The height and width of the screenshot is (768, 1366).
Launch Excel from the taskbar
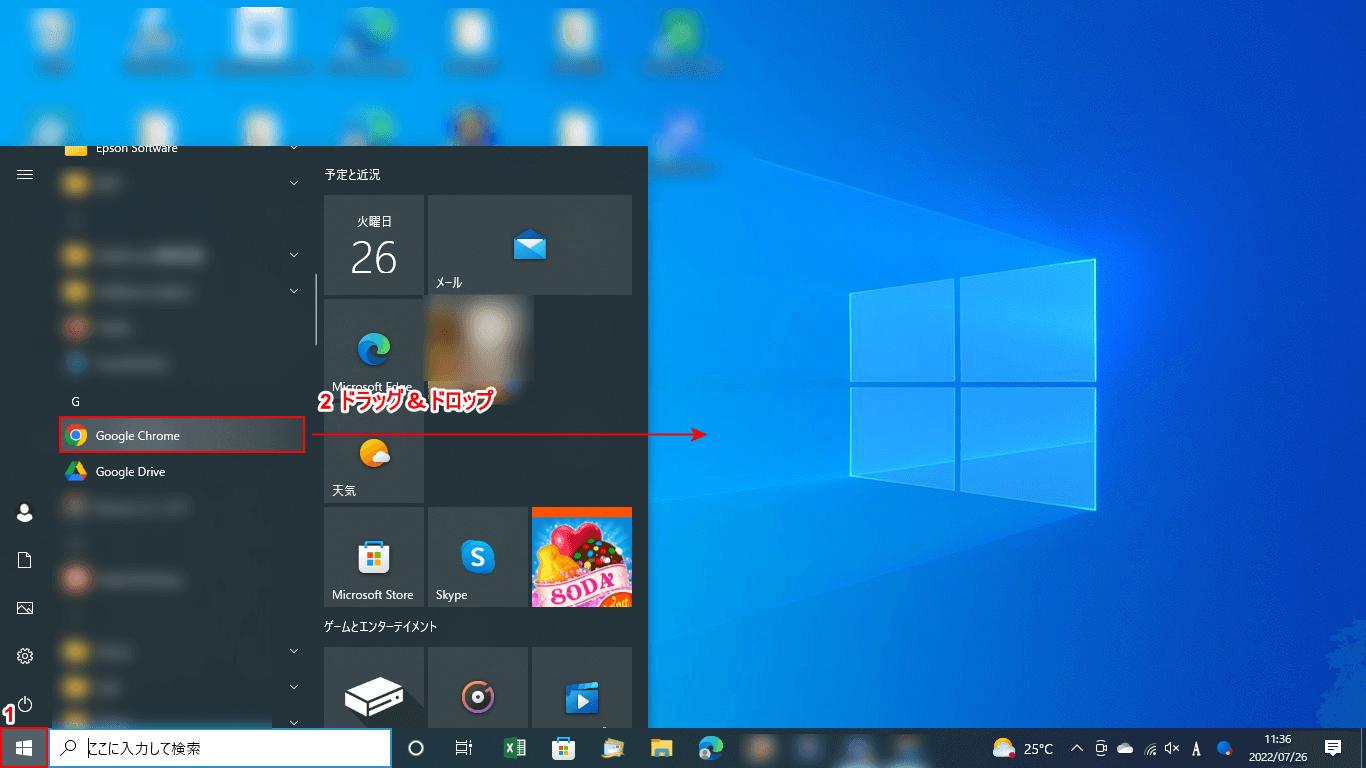pos(514,748)
